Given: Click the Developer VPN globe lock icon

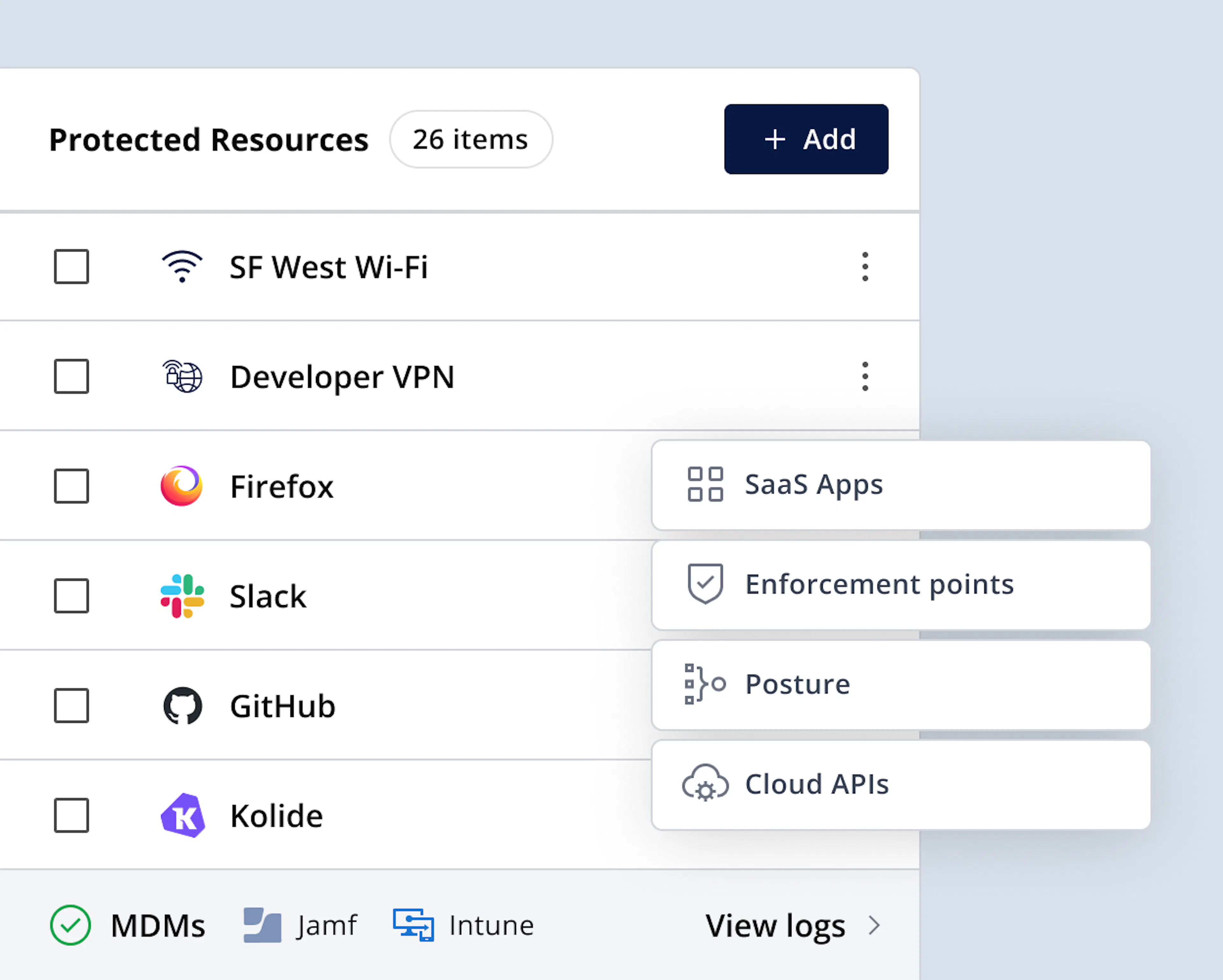Looking at the screenshot, I should tap(182, 376).
